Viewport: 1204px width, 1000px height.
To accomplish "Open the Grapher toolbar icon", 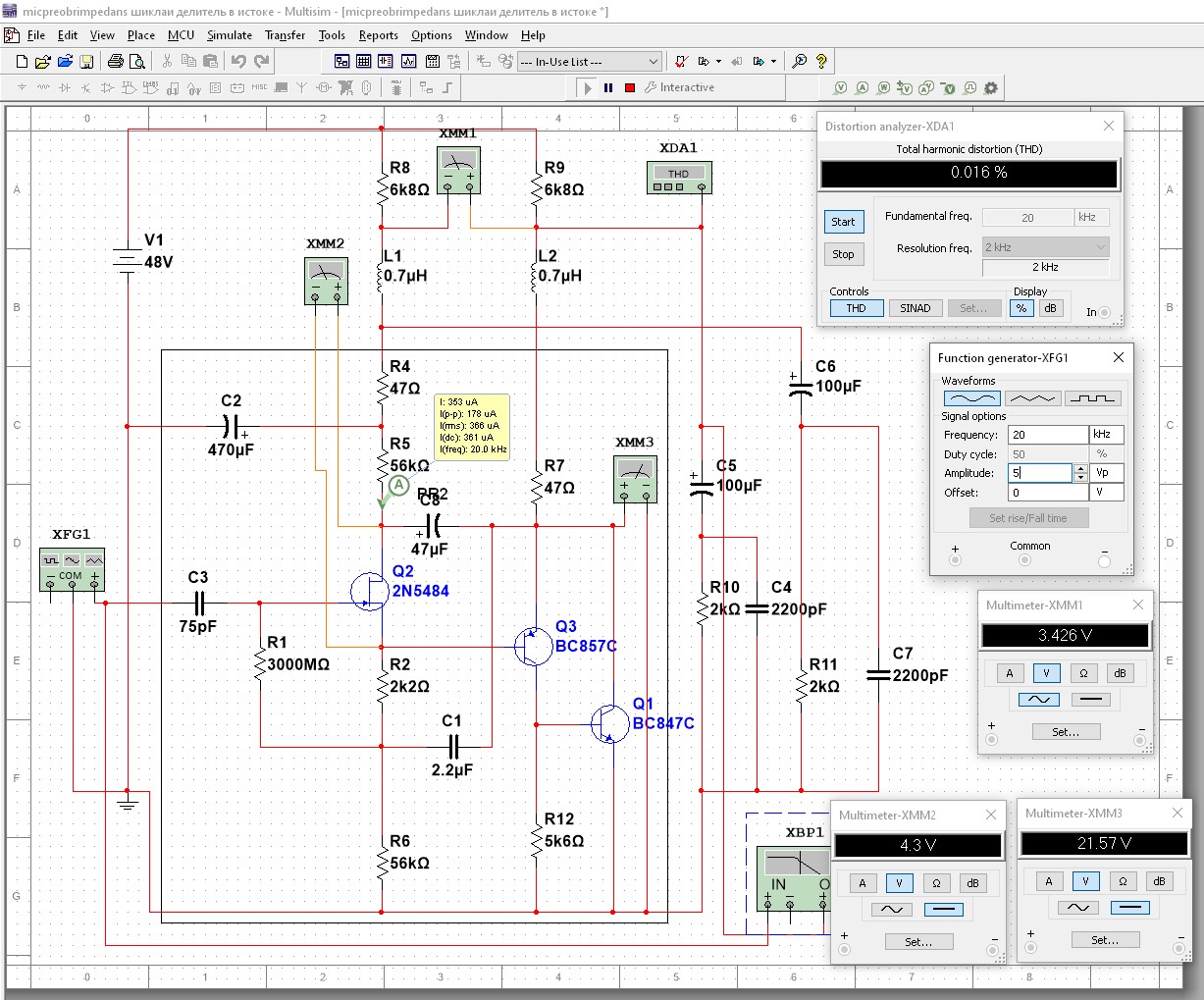I will (x=408, y=61).
